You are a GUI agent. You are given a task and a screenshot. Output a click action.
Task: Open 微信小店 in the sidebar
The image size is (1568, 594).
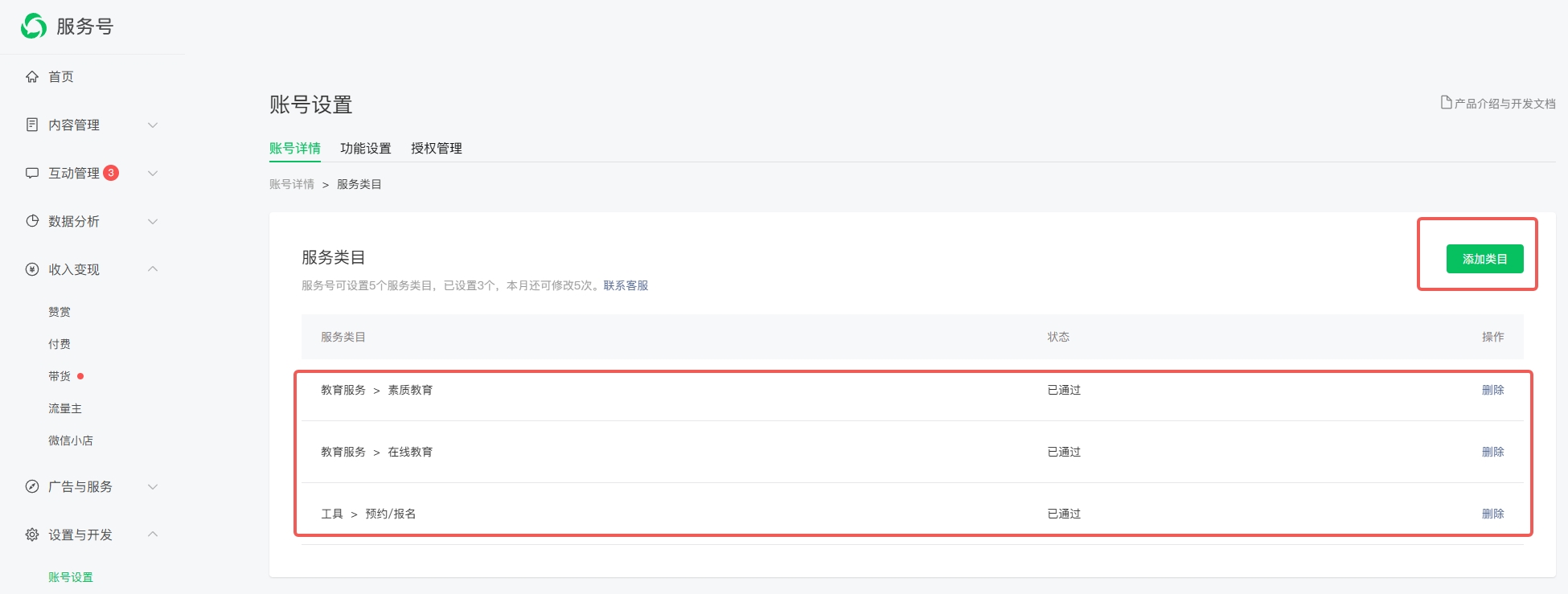[x=71, y=441]
